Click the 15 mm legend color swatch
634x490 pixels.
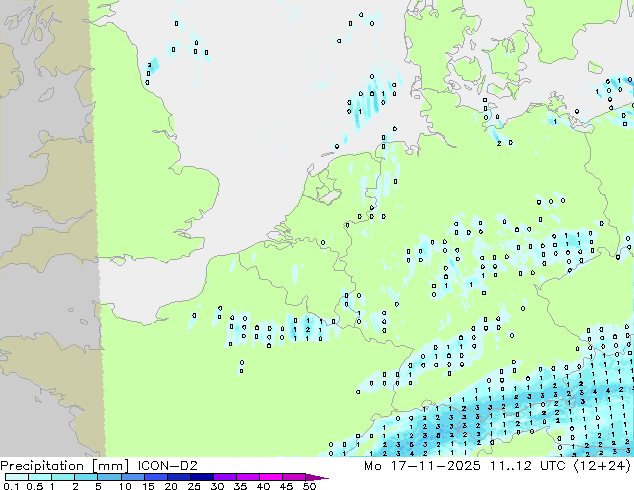click(x=156, y=477)
